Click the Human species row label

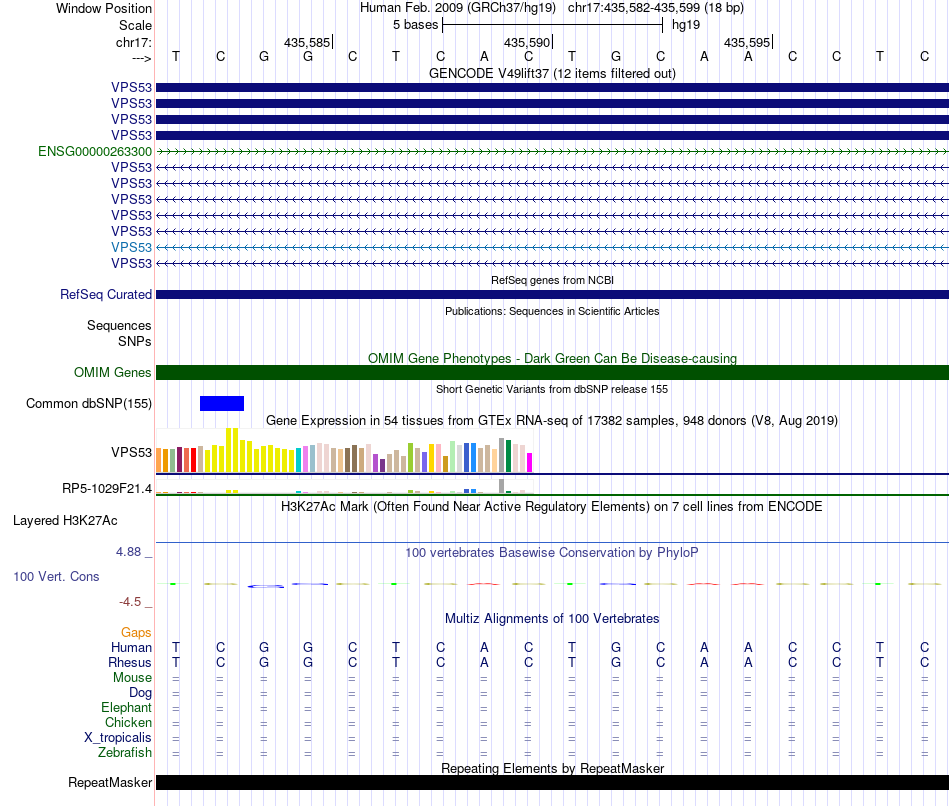coord(131,647)
